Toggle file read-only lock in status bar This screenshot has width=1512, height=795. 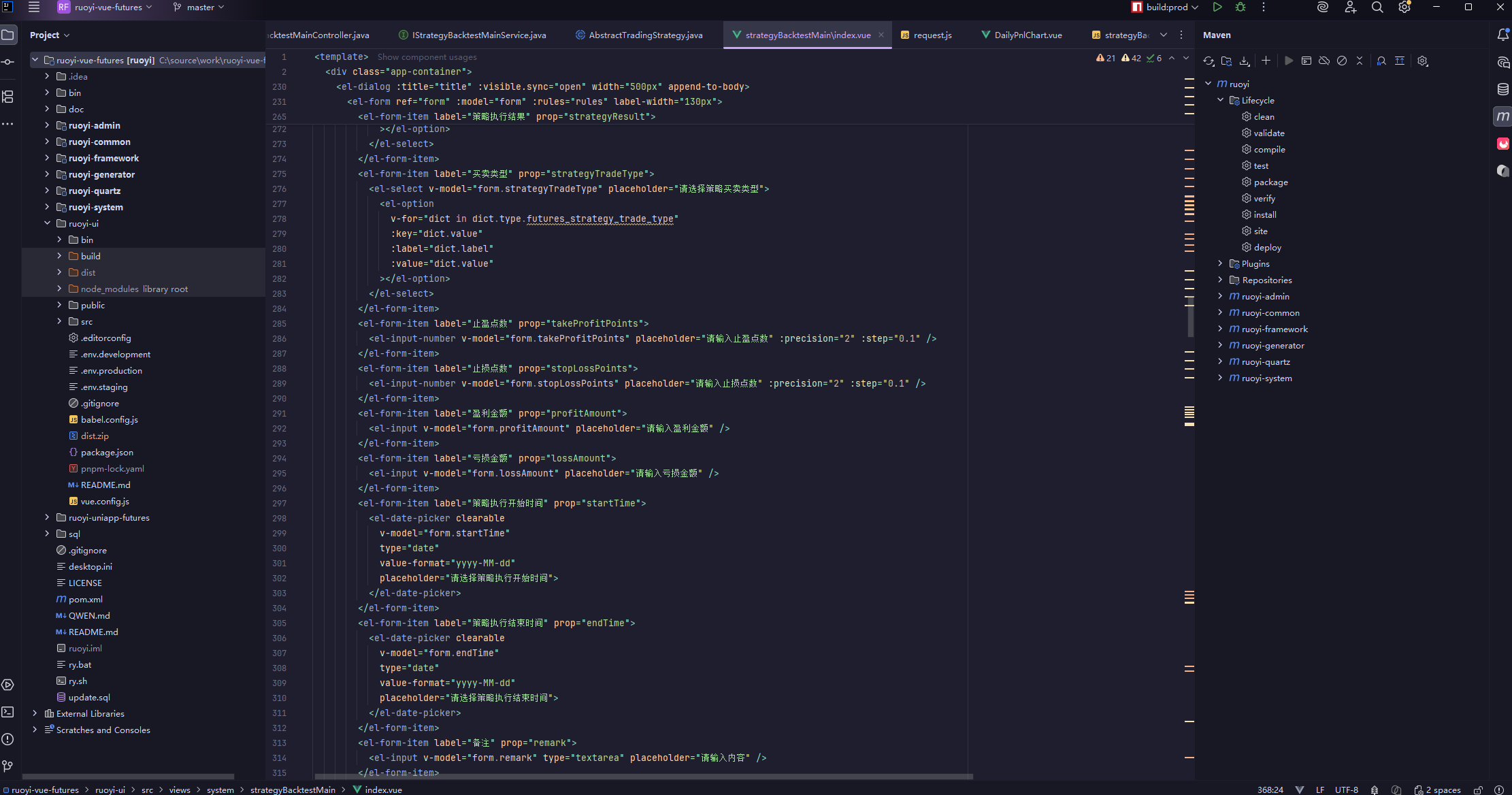[x=1478, y=790]
